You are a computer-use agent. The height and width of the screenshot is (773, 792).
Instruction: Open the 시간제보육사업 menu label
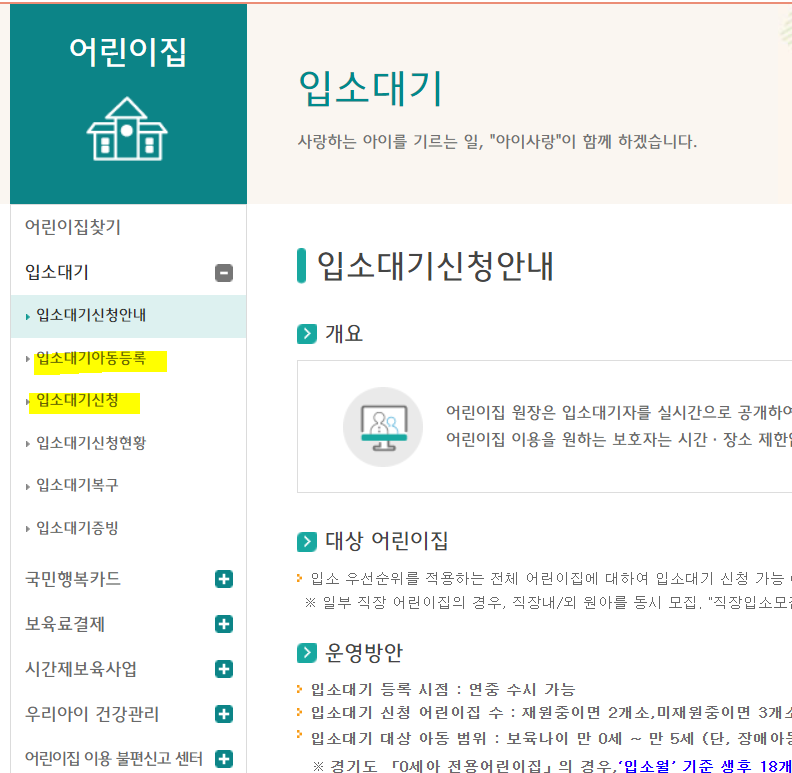(81, 669)
